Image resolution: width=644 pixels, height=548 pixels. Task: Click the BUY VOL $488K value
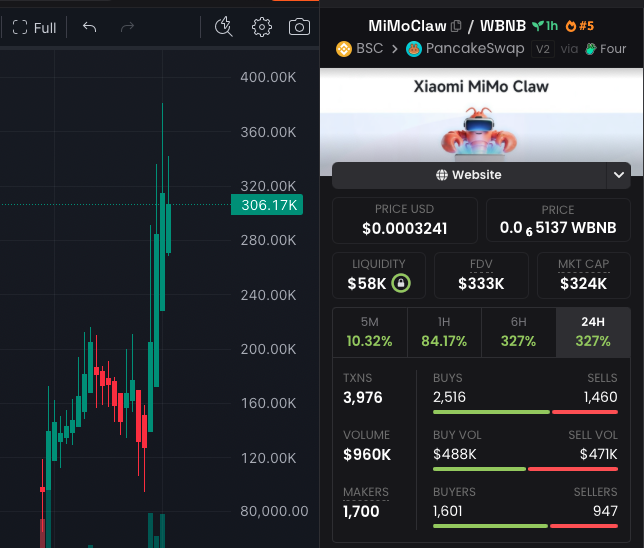click(x=455, y=454)
